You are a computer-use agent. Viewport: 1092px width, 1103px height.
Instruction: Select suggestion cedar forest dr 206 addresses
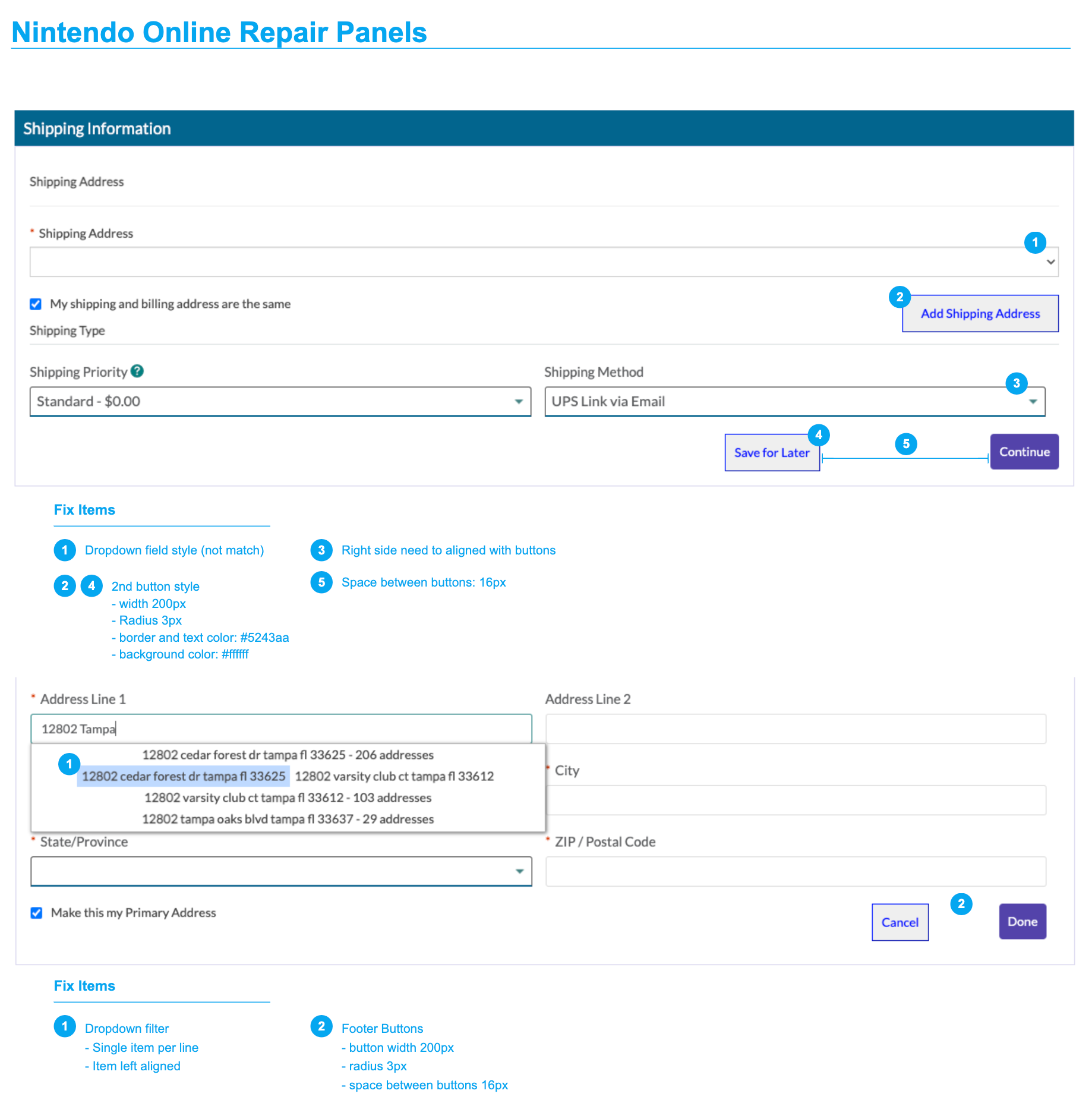click(x=288, y=755)
